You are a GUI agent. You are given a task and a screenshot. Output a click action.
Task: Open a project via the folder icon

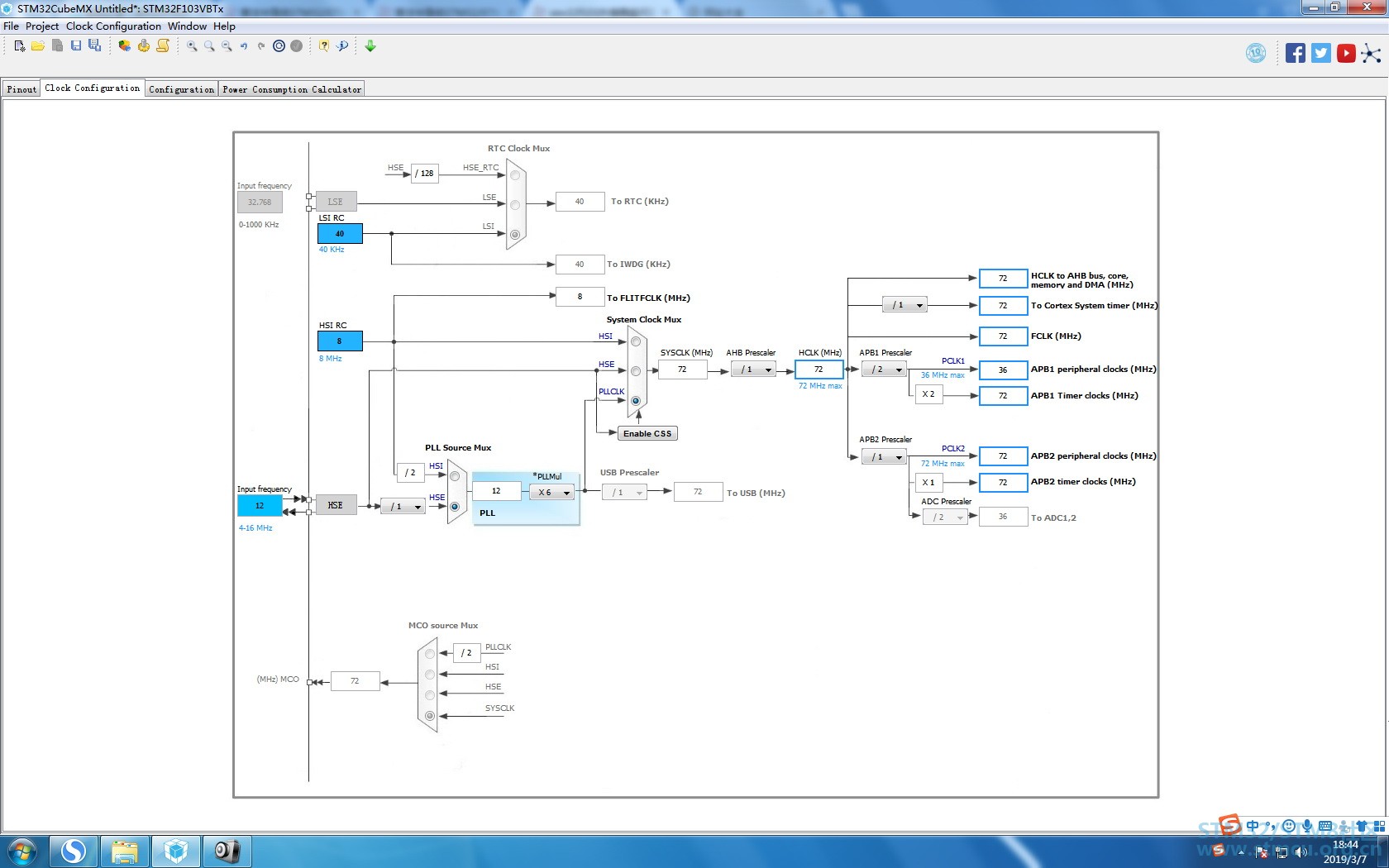click(38, 46)
